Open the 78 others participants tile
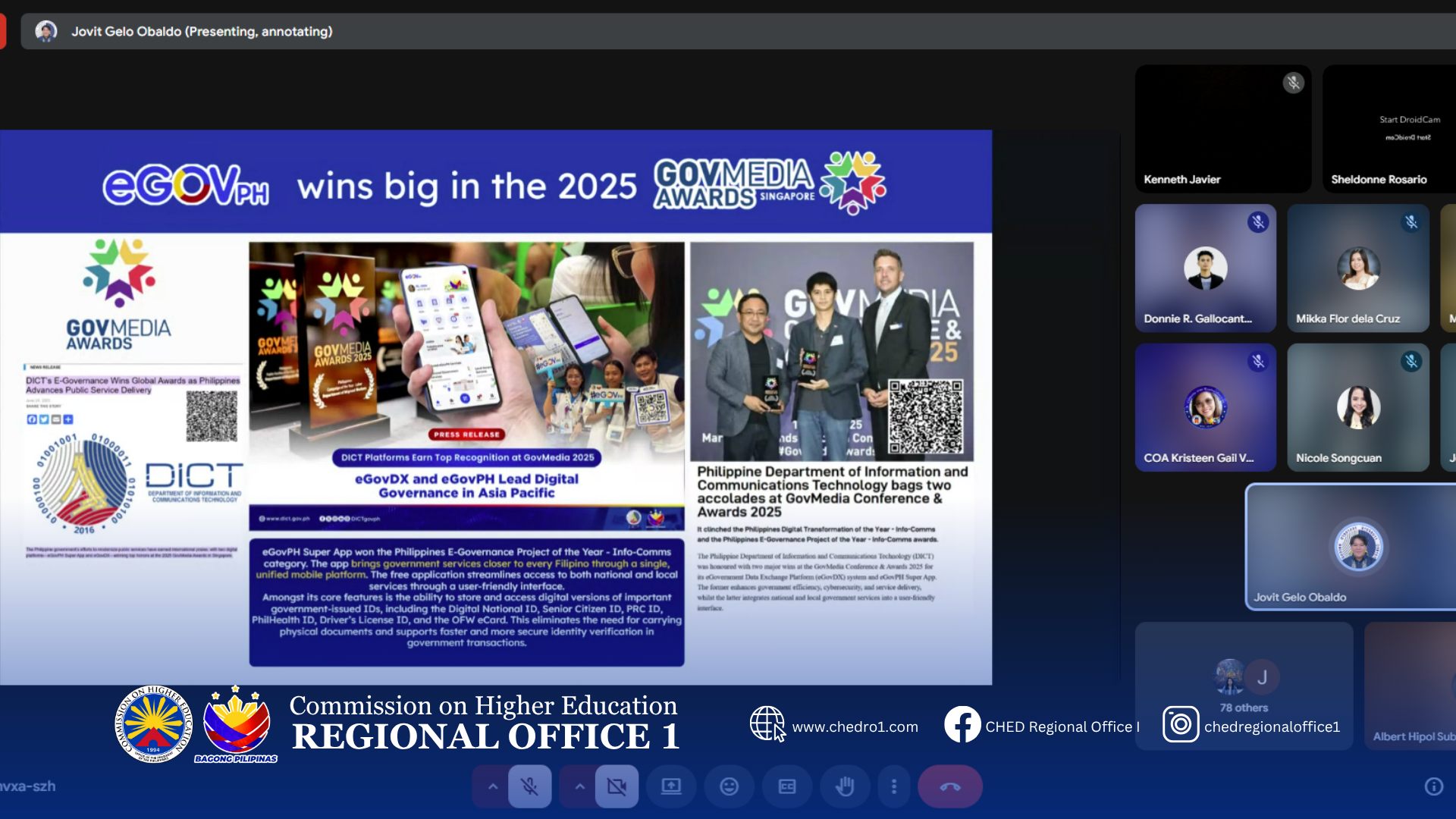The image size is (1456, 819). click(1244, 686)
